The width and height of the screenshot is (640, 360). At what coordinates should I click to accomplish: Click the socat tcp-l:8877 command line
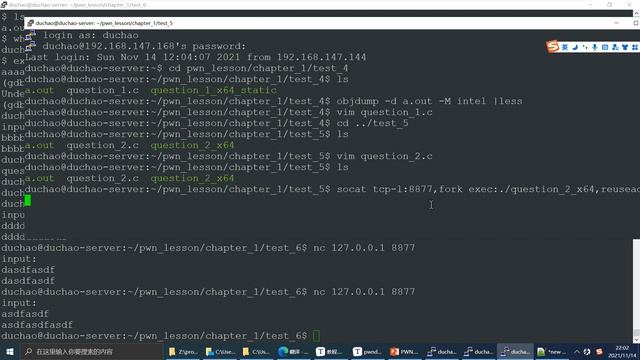tap(332, 189)
